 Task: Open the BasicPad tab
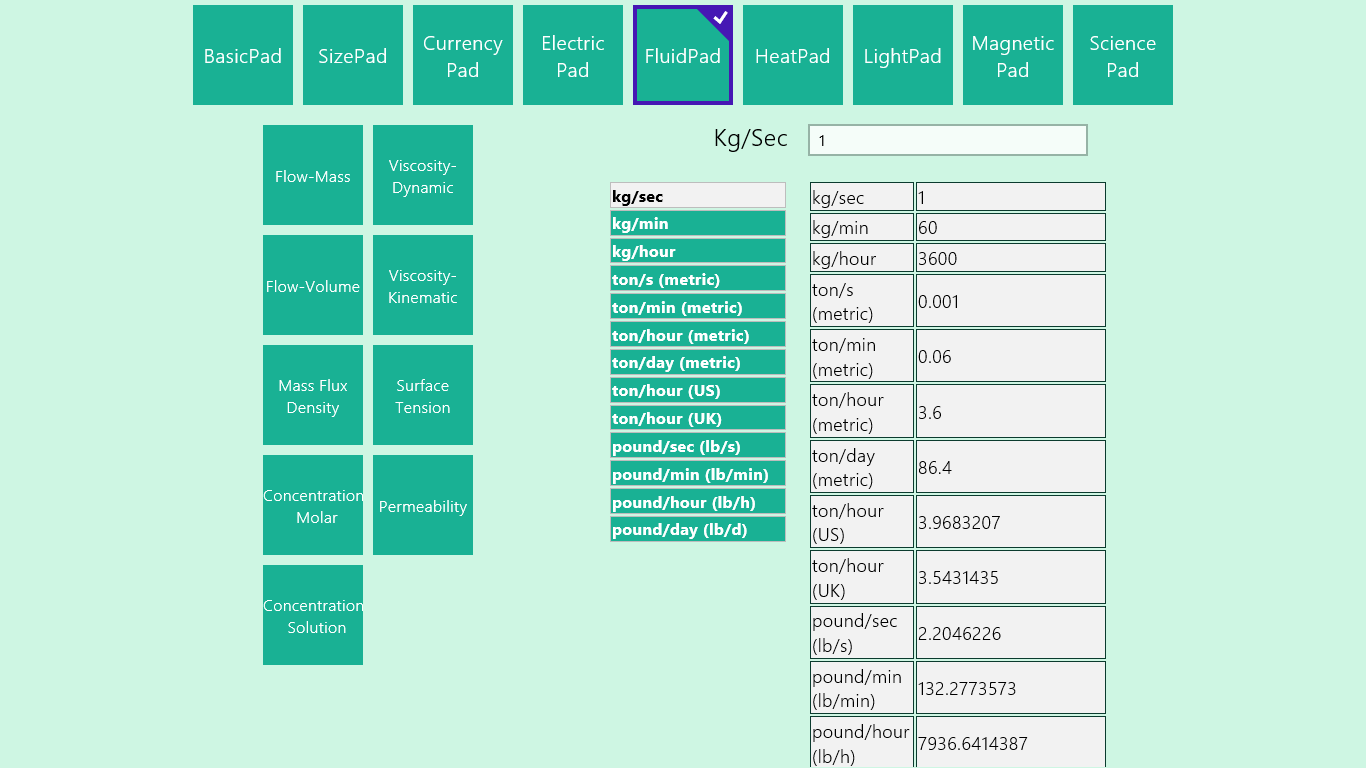click(243, 55)
